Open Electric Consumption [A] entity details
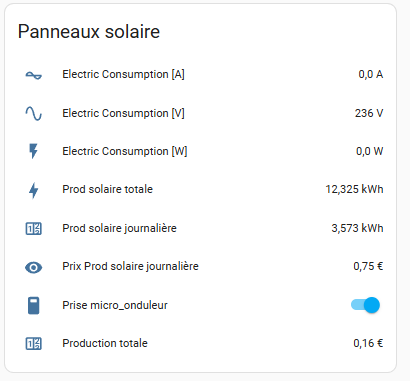Image resolution: width=410 pixels, height=381 pixels. tap(123, 74)
